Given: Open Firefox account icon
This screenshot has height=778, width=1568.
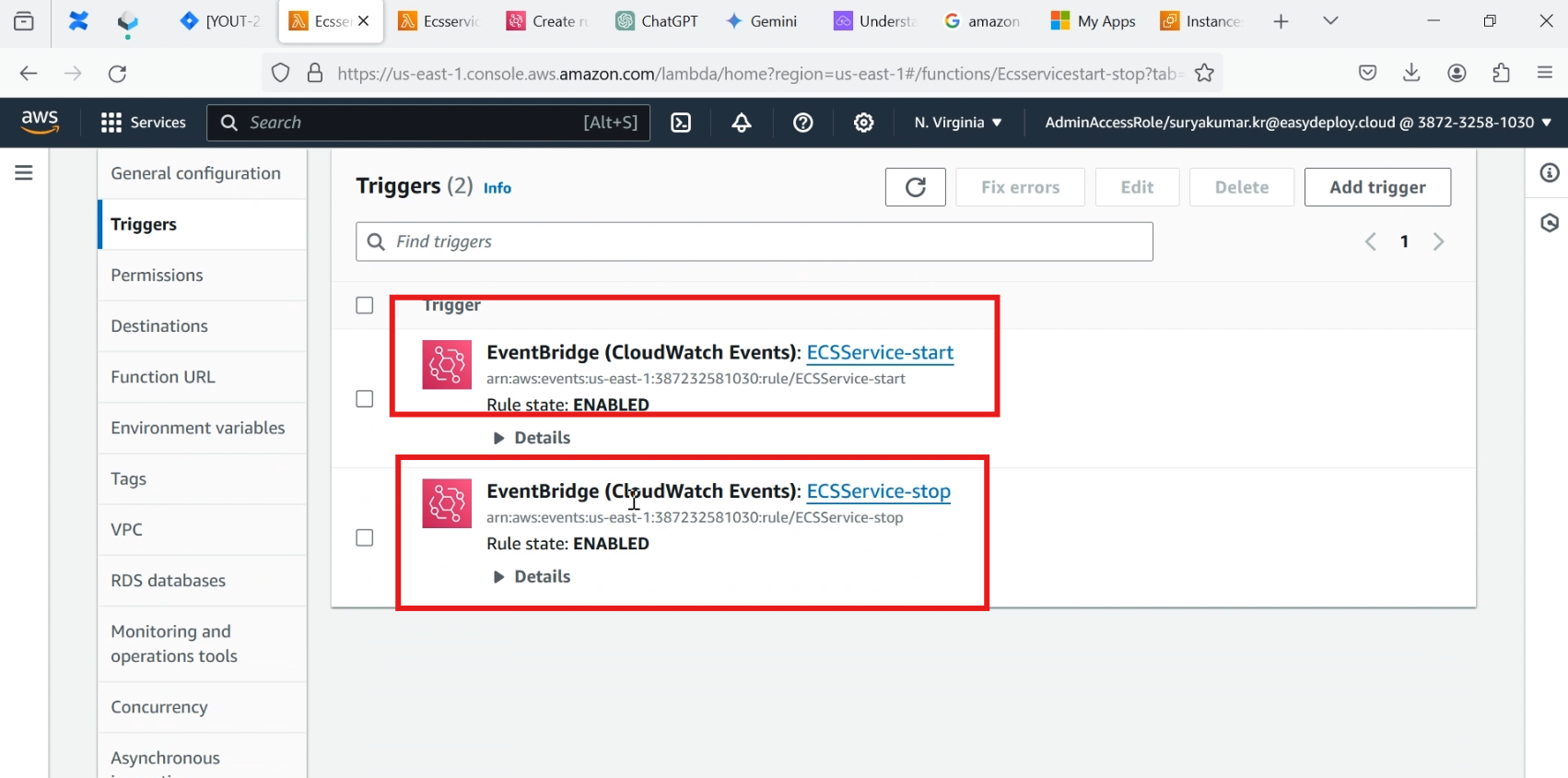Looking at the screenshot, I should pyautogui.click(x=1457, y=73).
